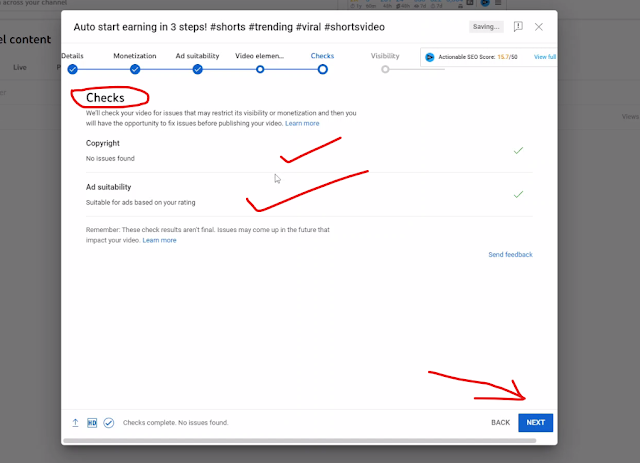Open the feedback flag icon in header
This screenshot has width=640, height=463.
coord(518,27)
